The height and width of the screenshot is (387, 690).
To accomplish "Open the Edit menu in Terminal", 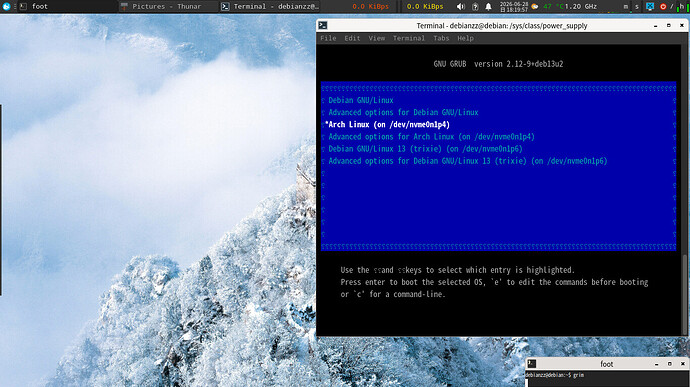I will click(352, 38).
